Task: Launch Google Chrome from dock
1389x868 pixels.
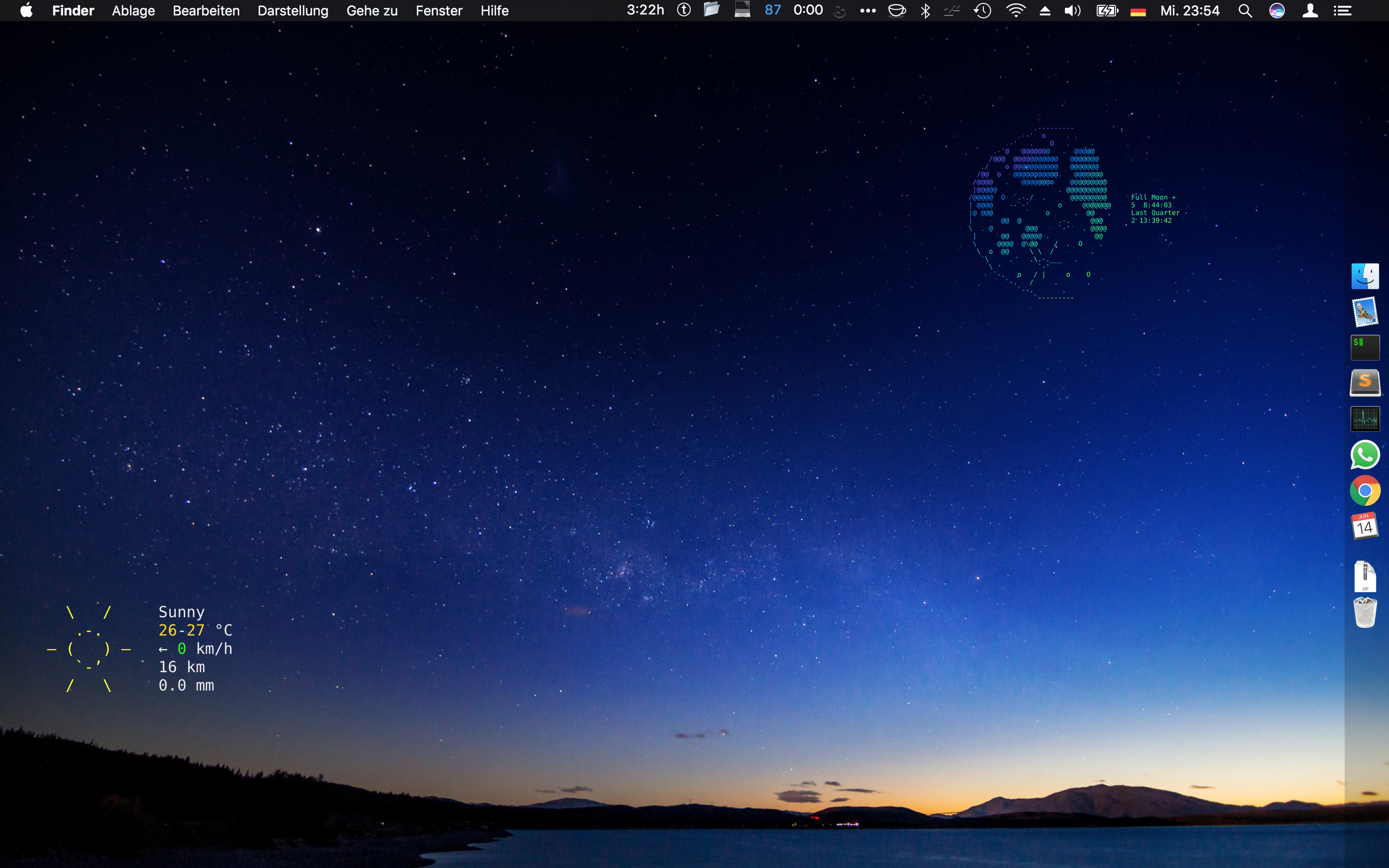Action: [x=1365, y=491]
